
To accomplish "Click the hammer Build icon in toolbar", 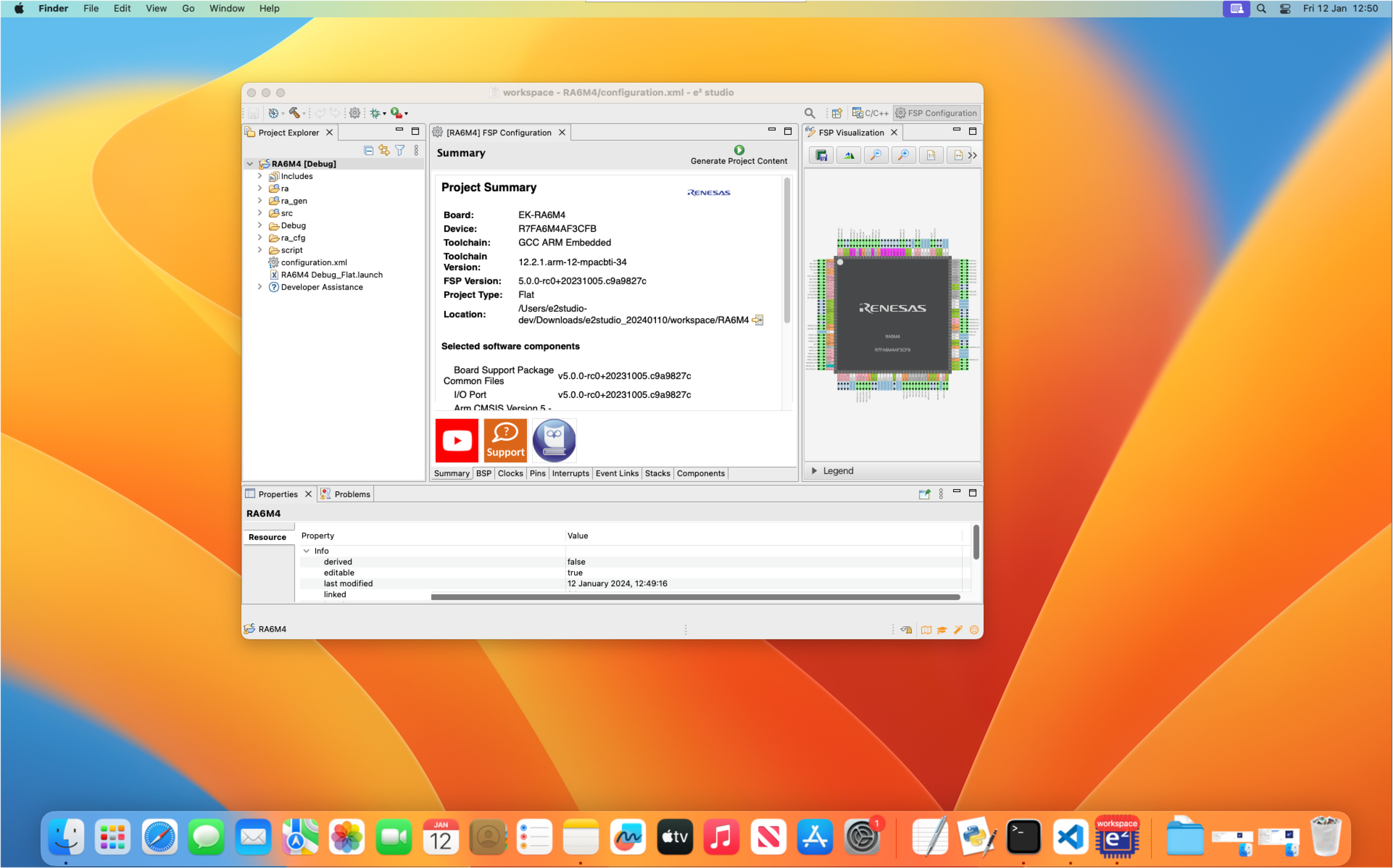I will click(x=294, y=113).
